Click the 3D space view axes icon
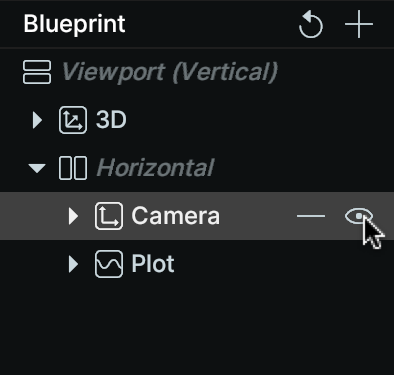Screen dimensions: 394x375 coord(73,120)
